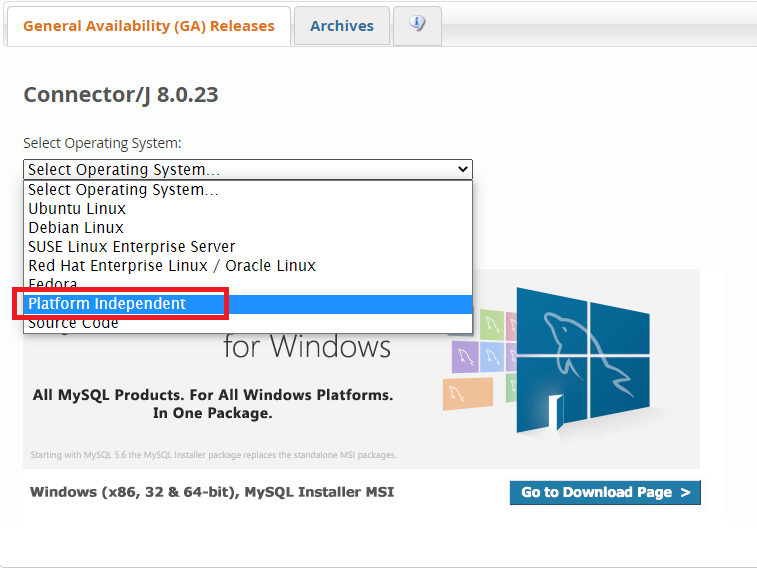Screen dimensions: 757x569
Task: Open the information icon tab
Action: (x=417, y=24)
